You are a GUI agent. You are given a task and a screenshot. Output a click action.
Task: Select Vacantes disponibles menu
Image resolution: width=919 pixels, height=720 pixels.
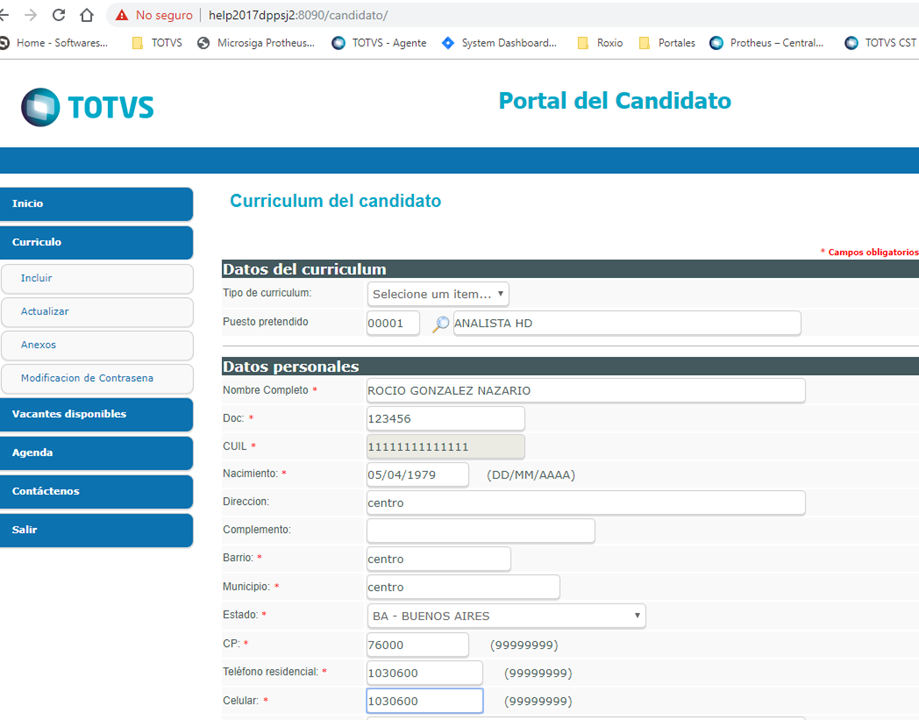click(96, 415)
